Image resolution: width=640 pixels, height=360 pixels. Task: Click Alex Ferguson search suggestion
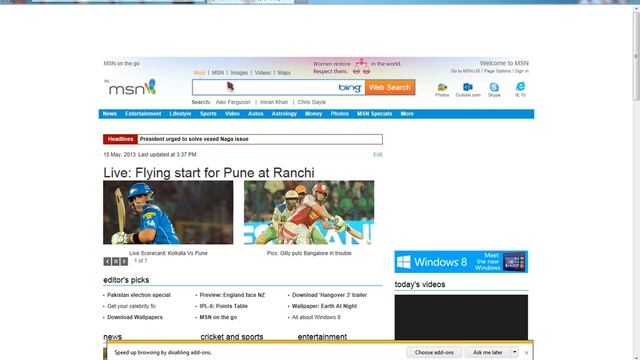pyautogui.click(x=233, y=102)
